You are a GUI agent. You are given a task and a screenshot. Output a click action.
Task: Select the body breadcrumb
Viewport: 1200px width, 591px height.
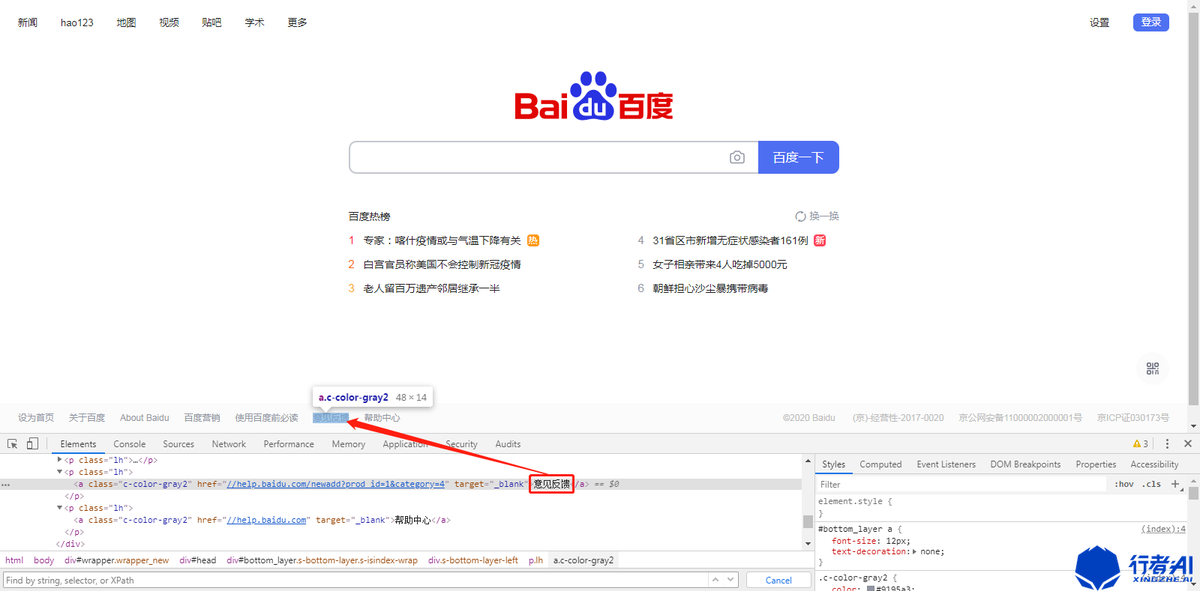44,561
